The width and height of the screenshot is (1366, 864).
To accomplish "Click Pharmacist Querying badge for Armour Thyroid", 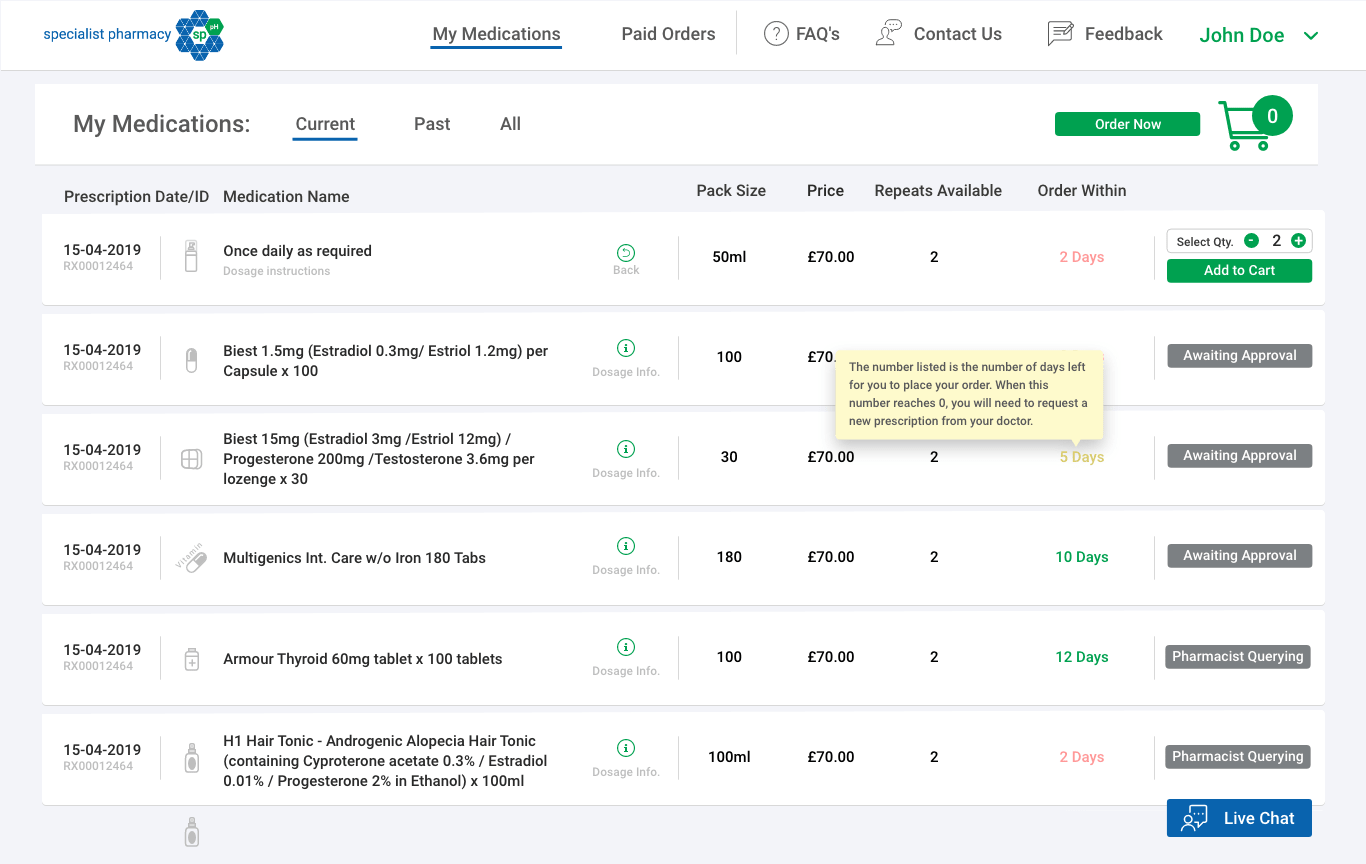I will pyautogui.click(x=1238, y=657).
